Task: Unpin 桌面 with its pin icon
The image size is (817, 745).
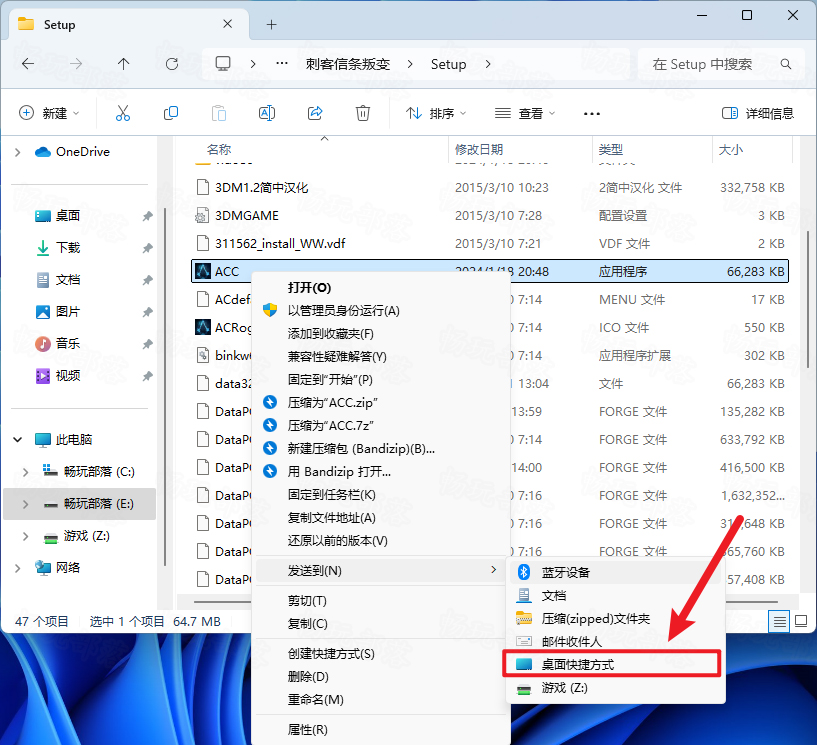Action: [x=147, y=216]
